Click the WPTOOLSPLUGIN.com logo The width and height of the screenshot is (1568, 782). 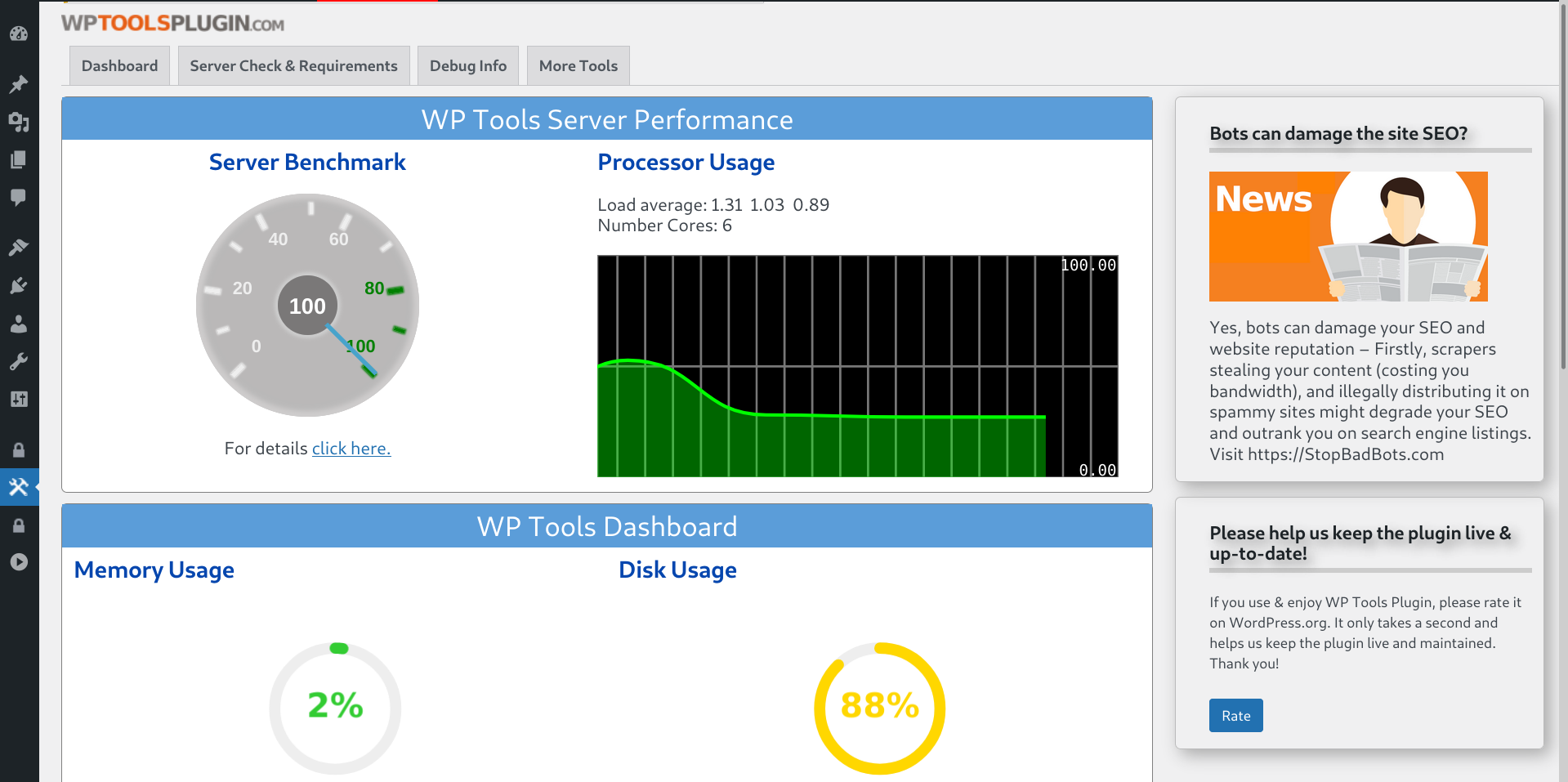(x=172, y=24)
